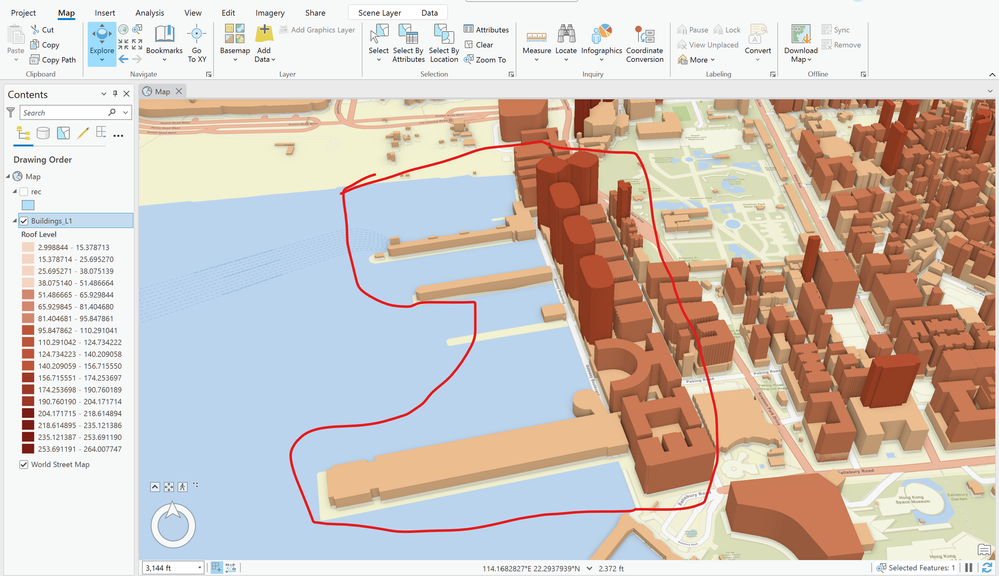The image size is (999, 576).
Task: Zoom To selected features
Action: pyautogui.click(x=485, y=59)
